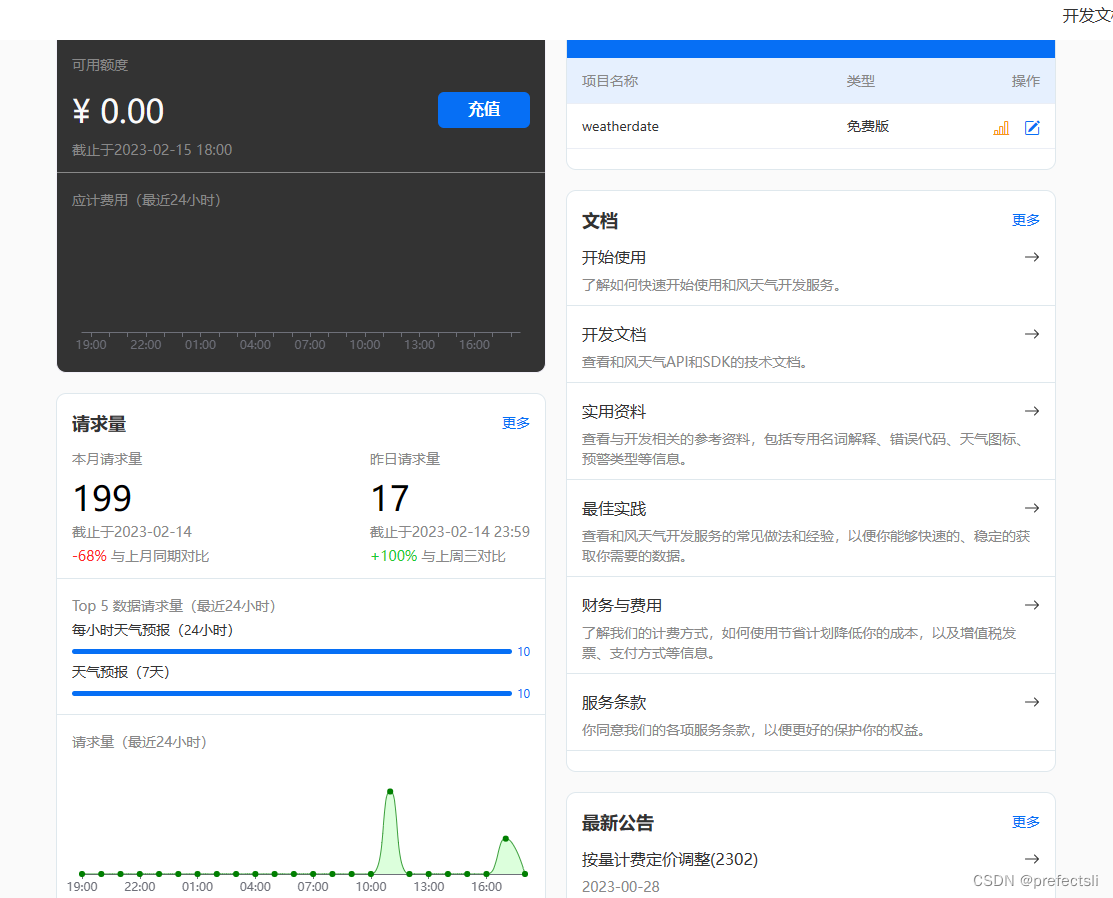The width and height of the screenshot is (1113, 898).
Task: Click the 操作 column header
Action: click(x=1026, y=81)
